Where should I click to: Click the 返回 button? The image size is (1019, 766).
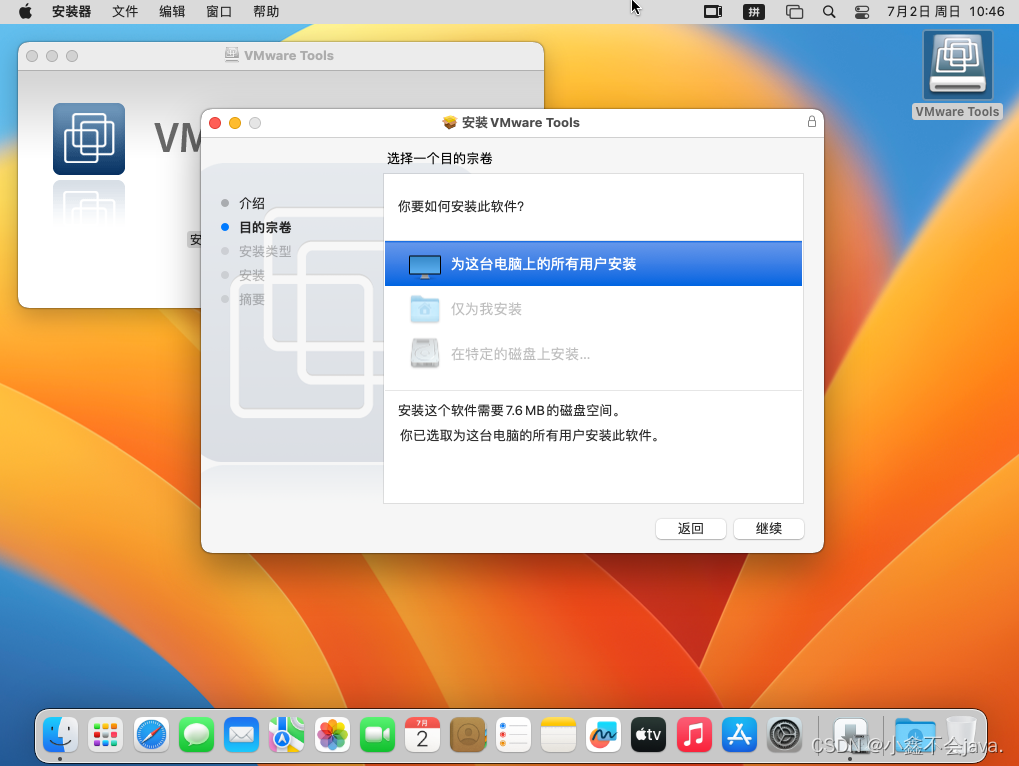coord(690,528)
